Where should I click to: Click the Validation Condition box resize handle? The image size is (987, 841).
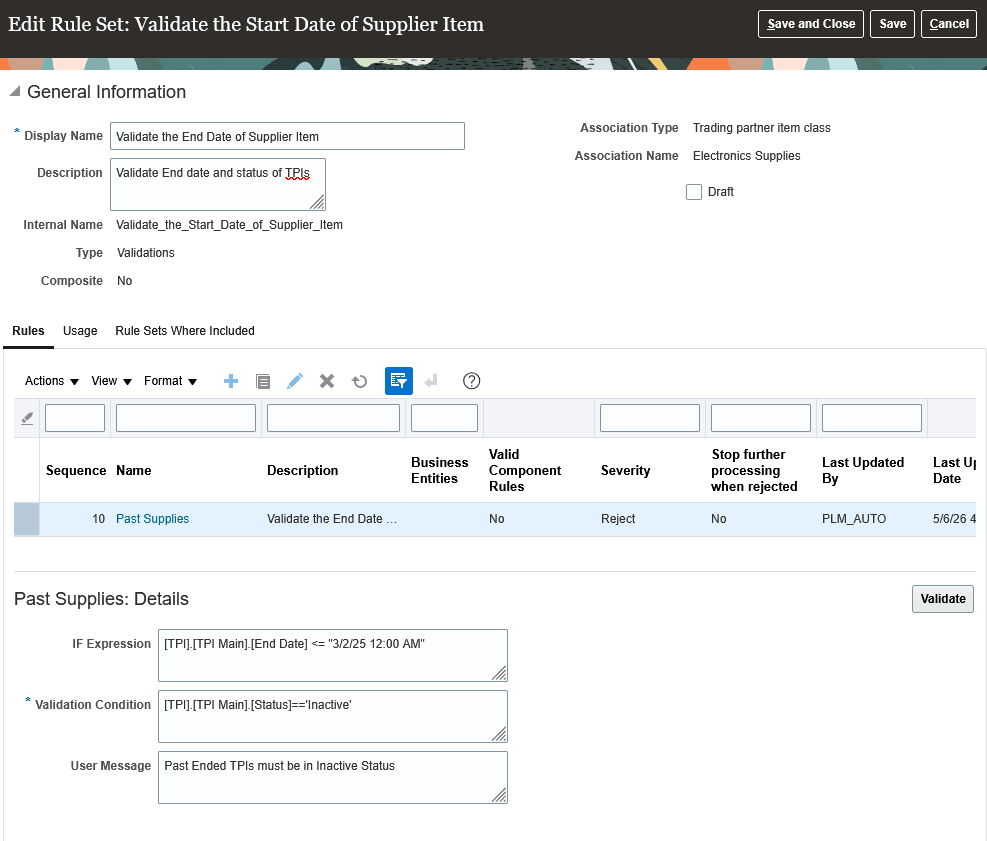tap(499, 734)
